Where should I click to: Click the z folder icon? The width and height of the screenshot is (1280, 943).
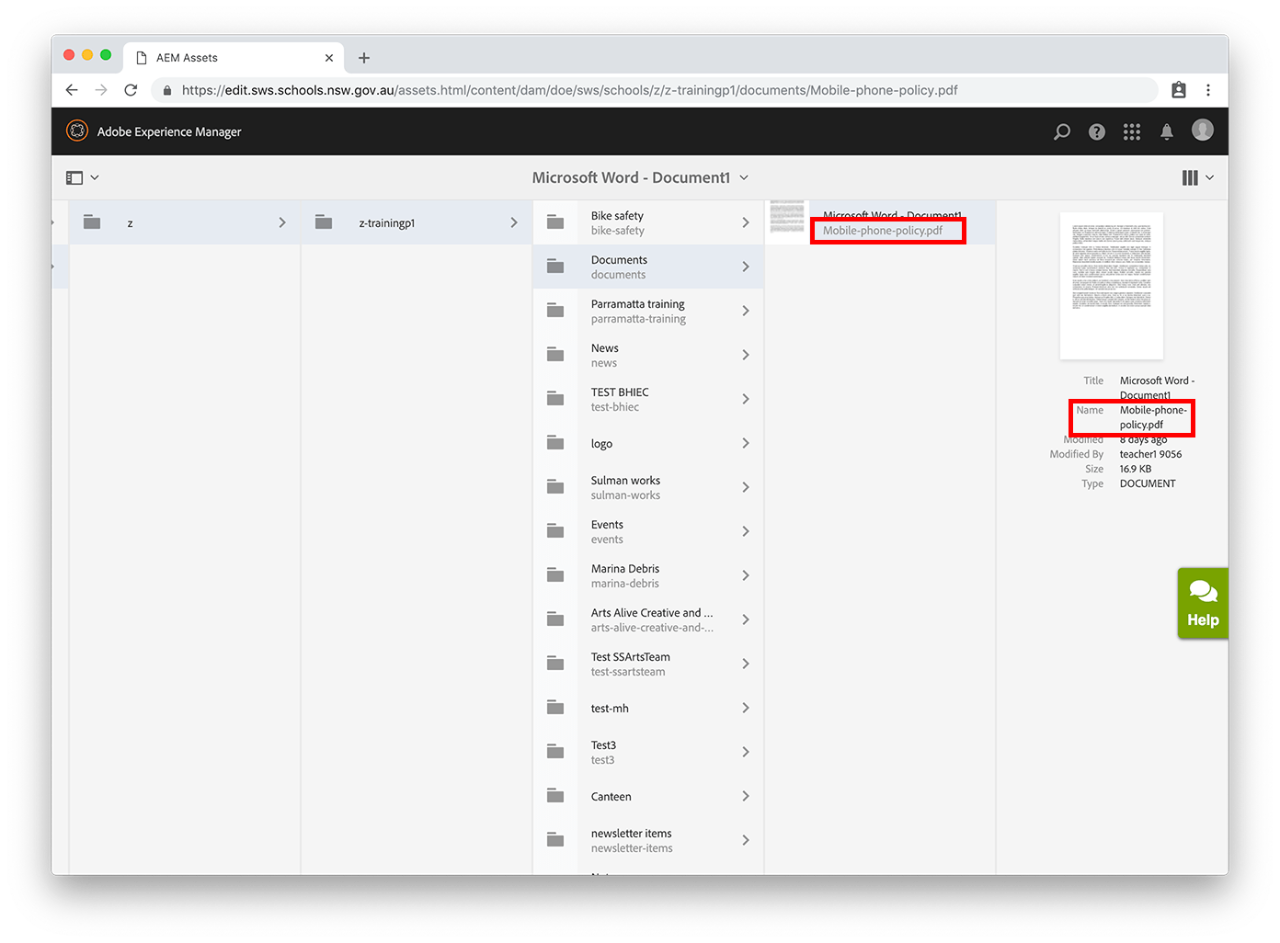click(92, 223)
